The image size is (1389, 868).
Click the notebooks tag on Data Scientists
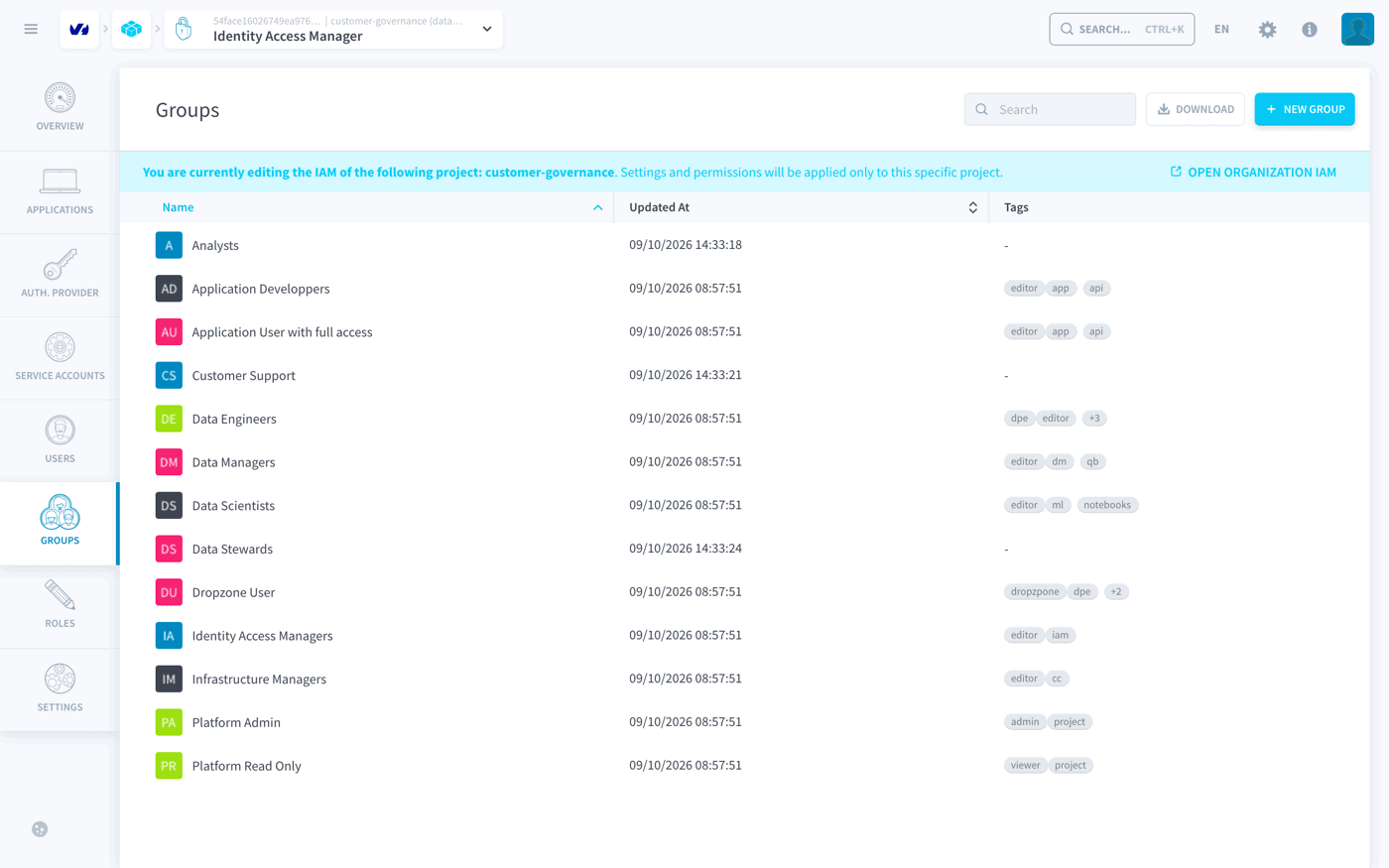pyautogui.click(x=1107, y=505)
